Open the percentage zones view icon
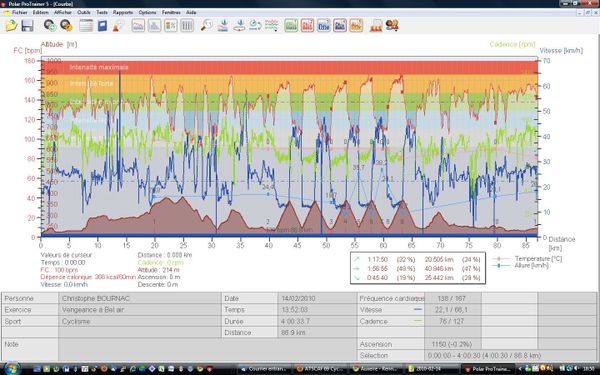 (x=171, y=26)
